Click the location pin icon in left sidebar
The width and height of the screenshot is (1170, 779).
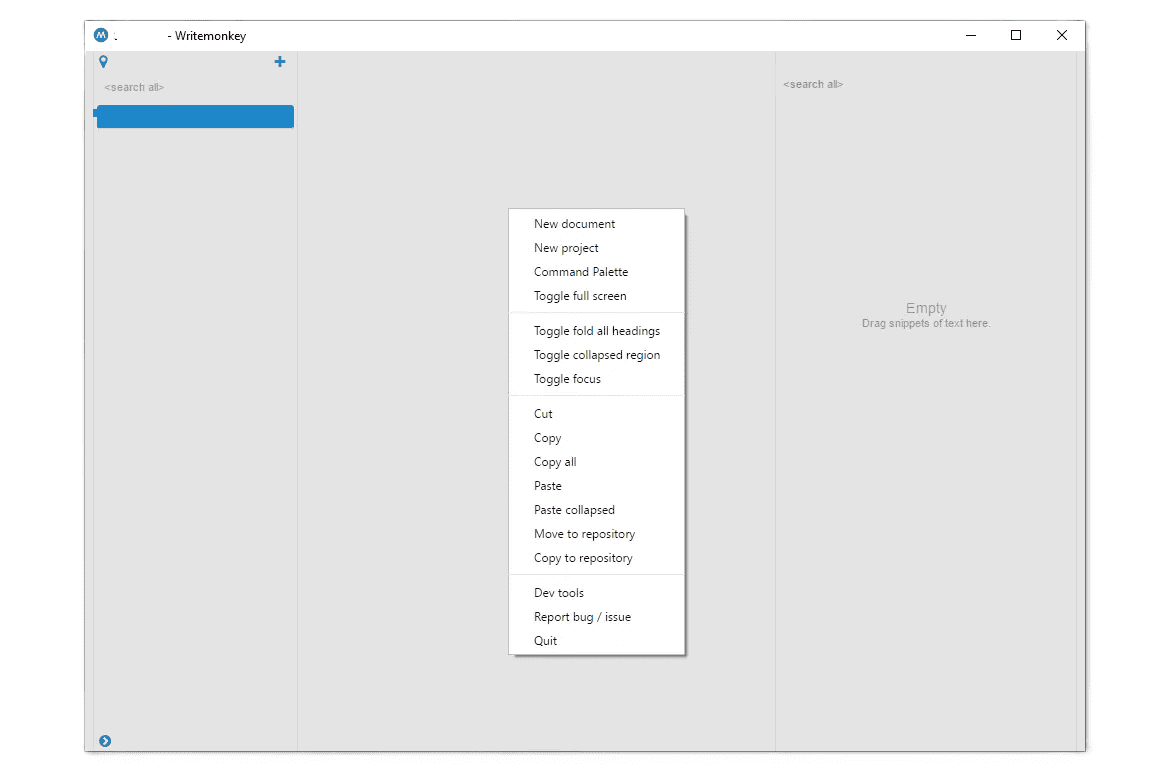[104, 62]
